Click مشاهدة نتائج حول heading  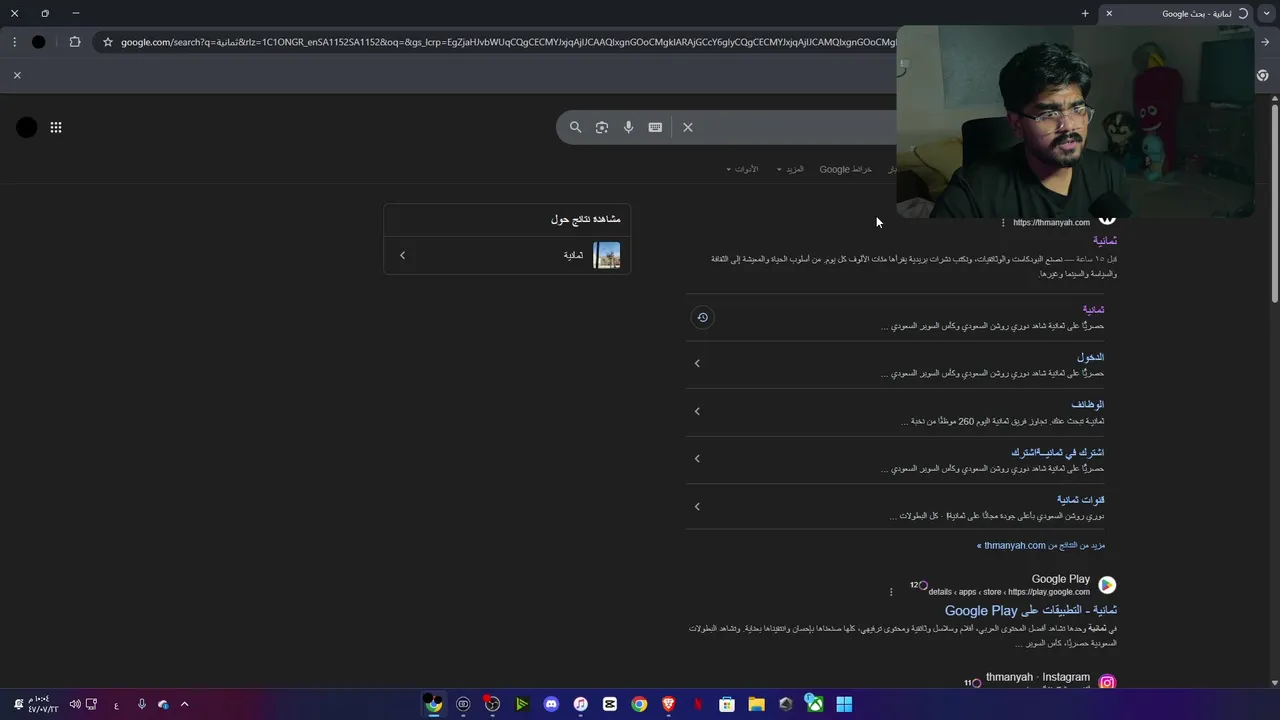pyautogui.click(x=585, y=219)
